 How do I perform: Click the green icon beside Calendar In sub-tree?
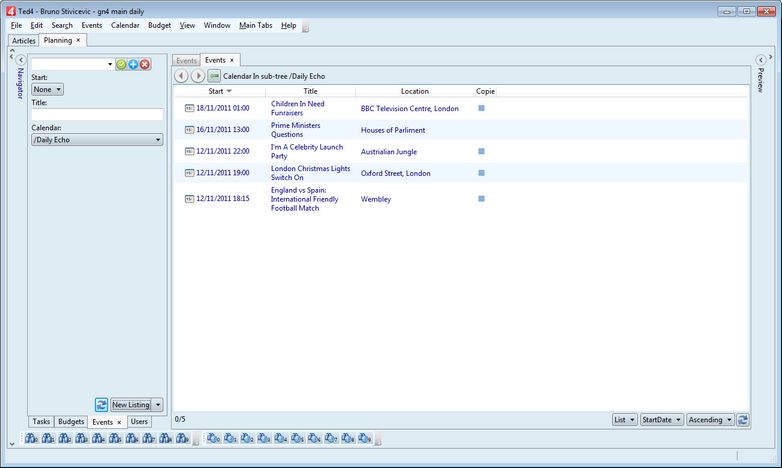(214, 76)
